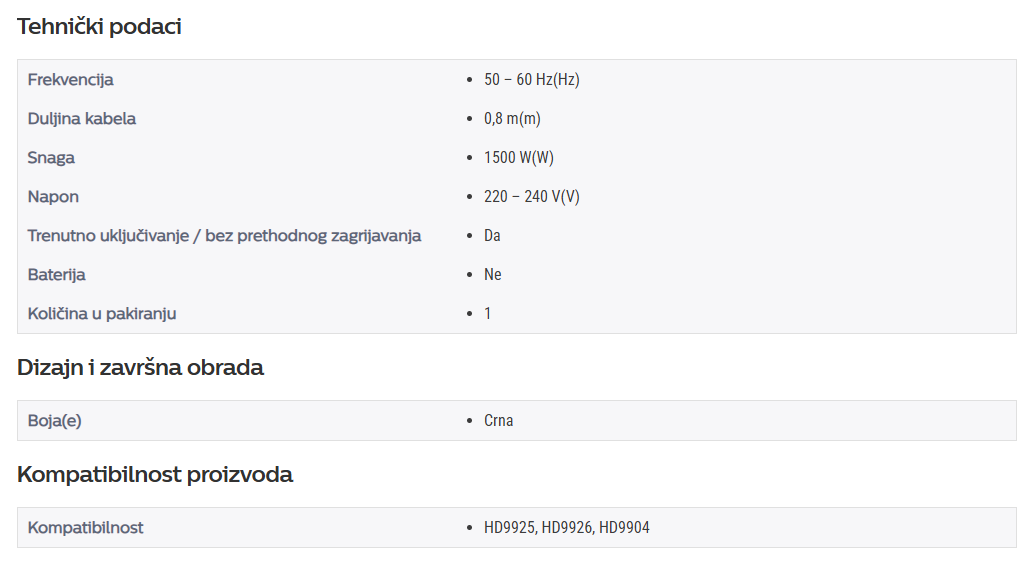Select the Frekvencija label

point(71,80)
